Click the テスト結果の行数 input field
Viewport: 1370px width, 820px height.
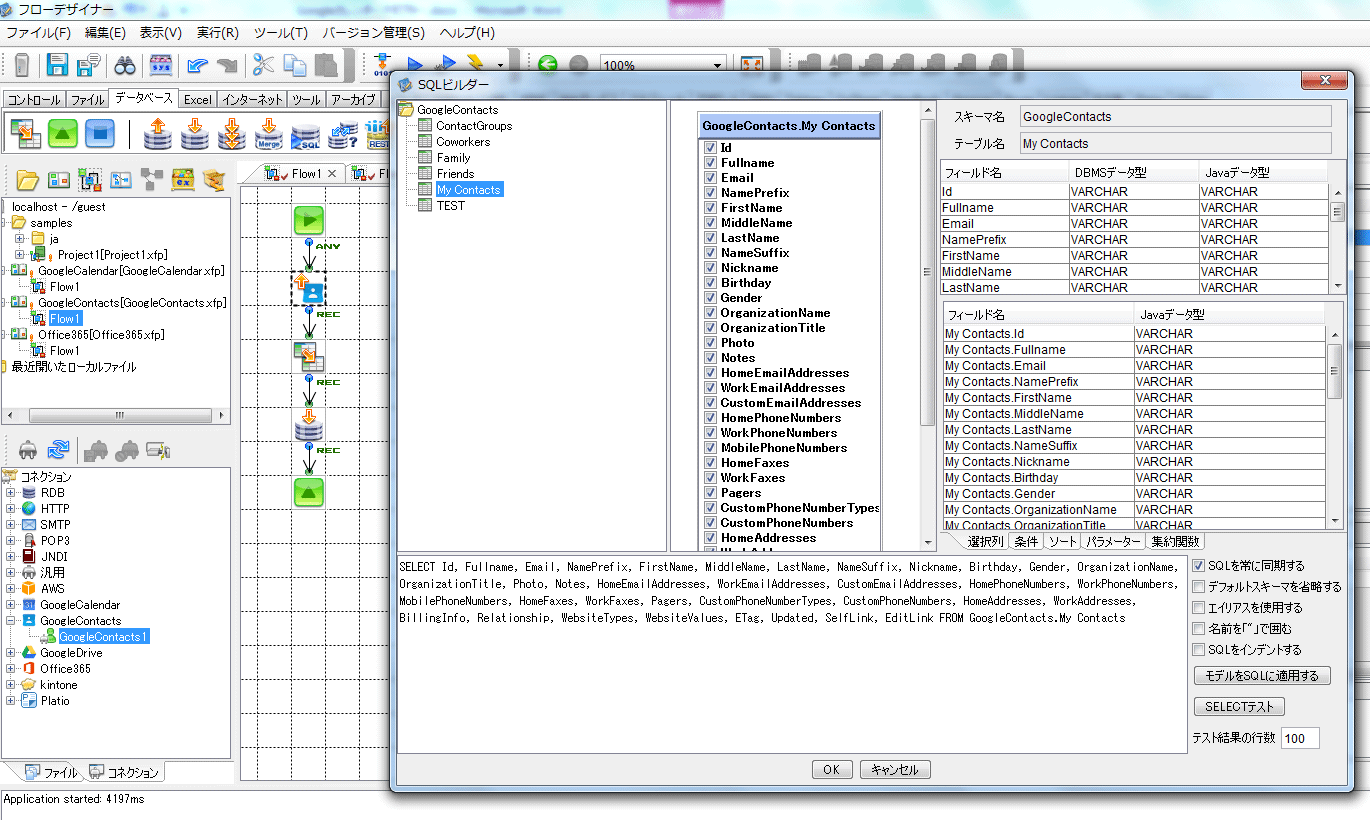tap(1300, 739)
